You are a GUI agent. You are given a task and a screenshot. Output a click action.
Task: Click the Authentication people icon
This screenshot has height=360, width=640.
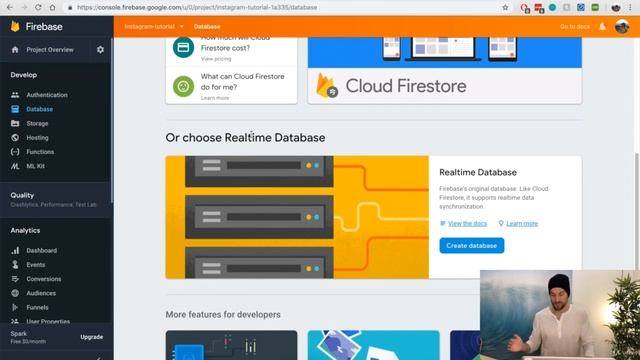click(x=15, y=95)
